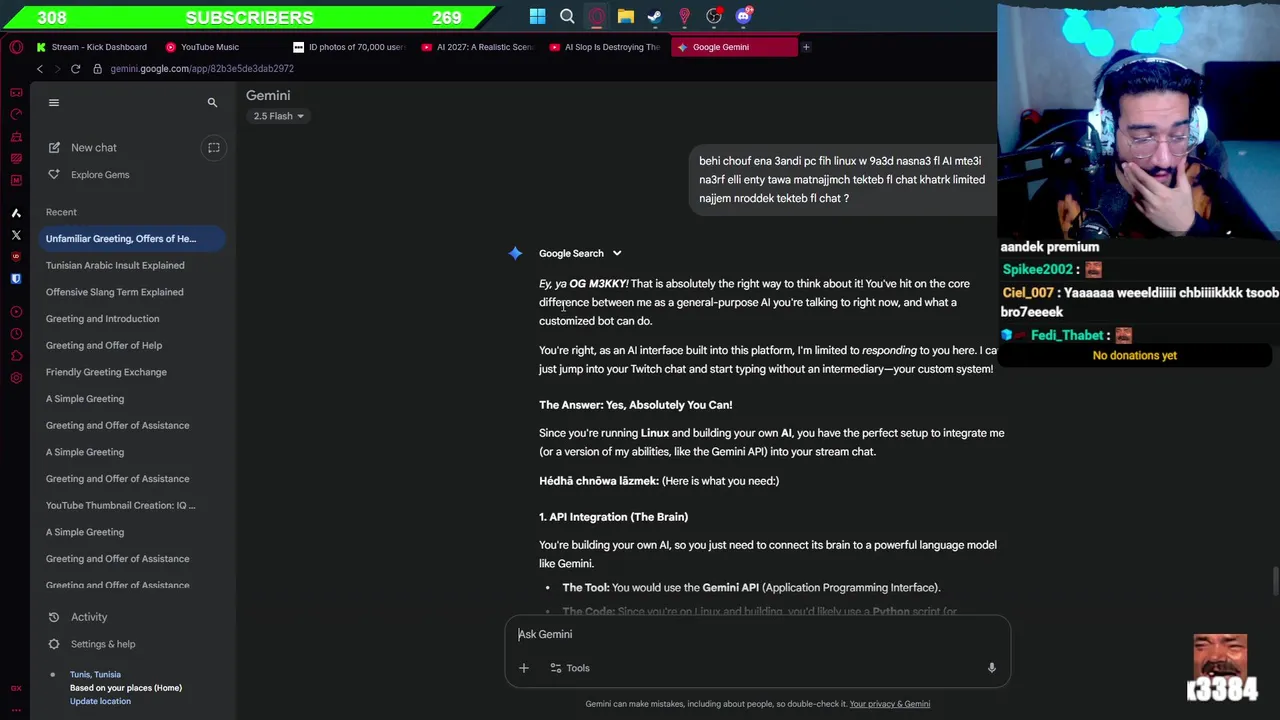This screenshot has height=720, width=1280.
Task: Click the 'Recent' section heading
Action: [x=61, y=212]
